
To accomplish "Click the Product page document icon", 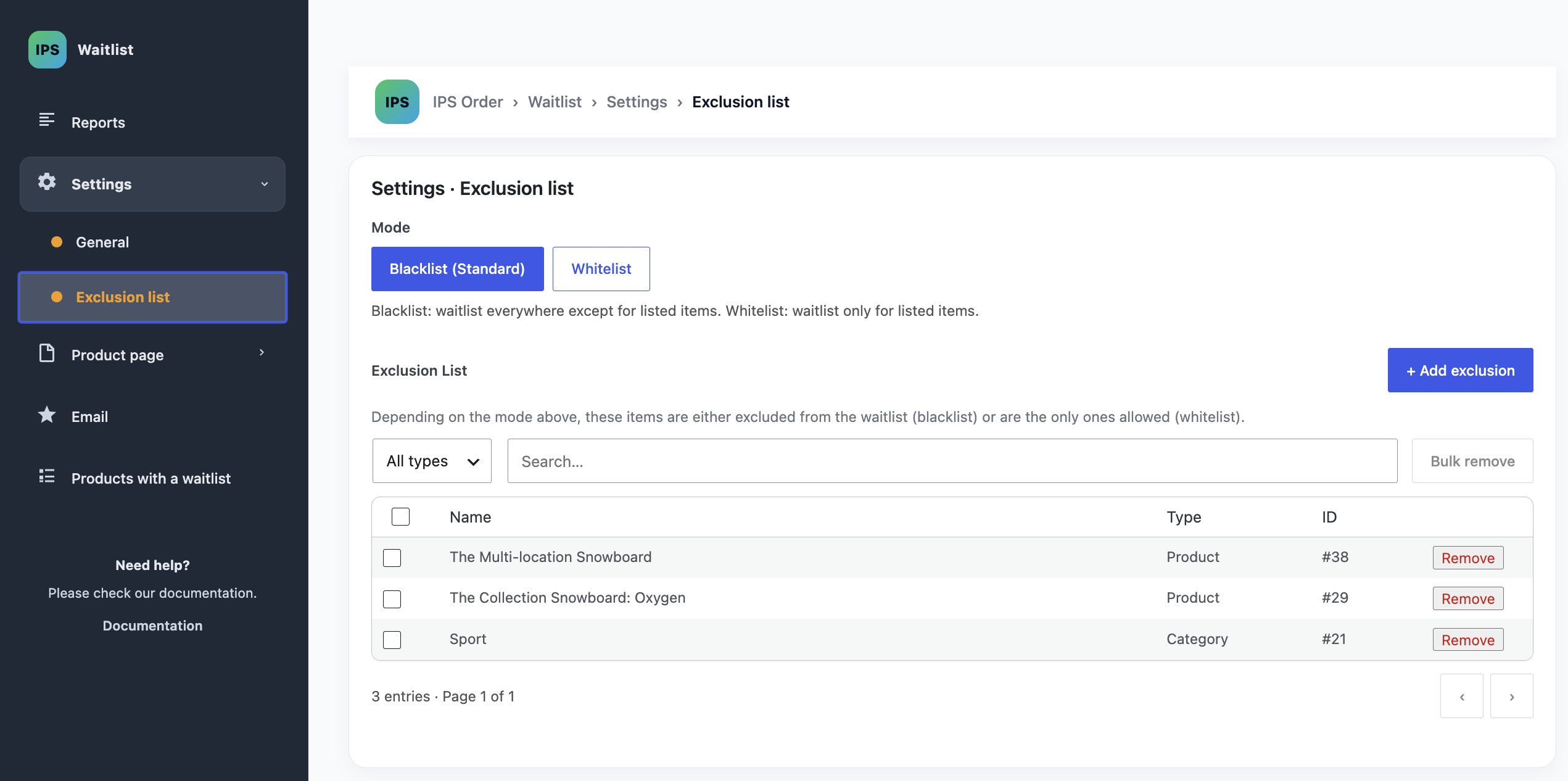I will pyautogui.click(x=47, y=353).
